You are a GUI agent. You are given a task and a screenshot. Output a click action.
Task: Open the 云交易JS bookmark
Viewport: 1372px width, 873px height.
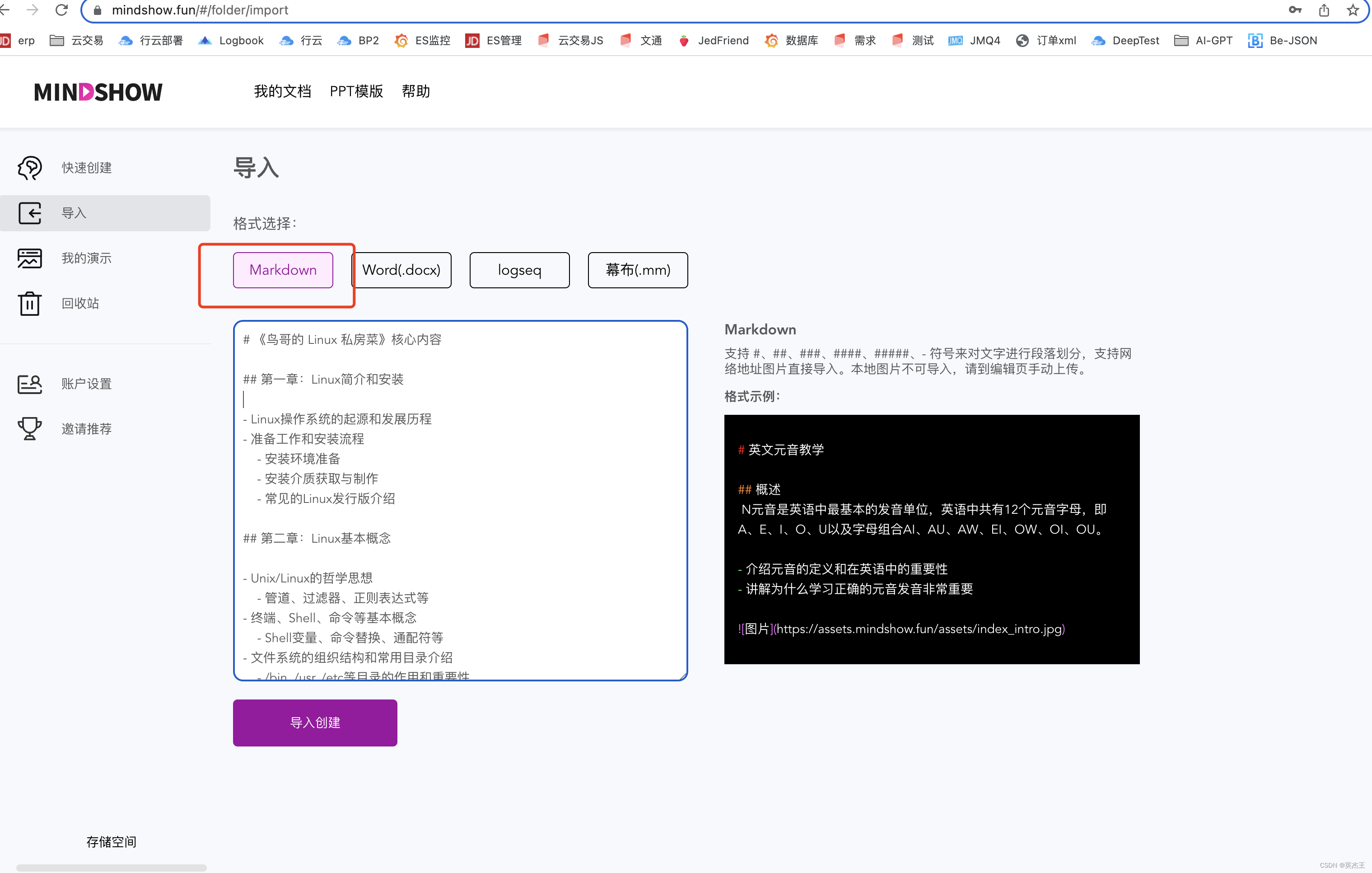(570, 41)
